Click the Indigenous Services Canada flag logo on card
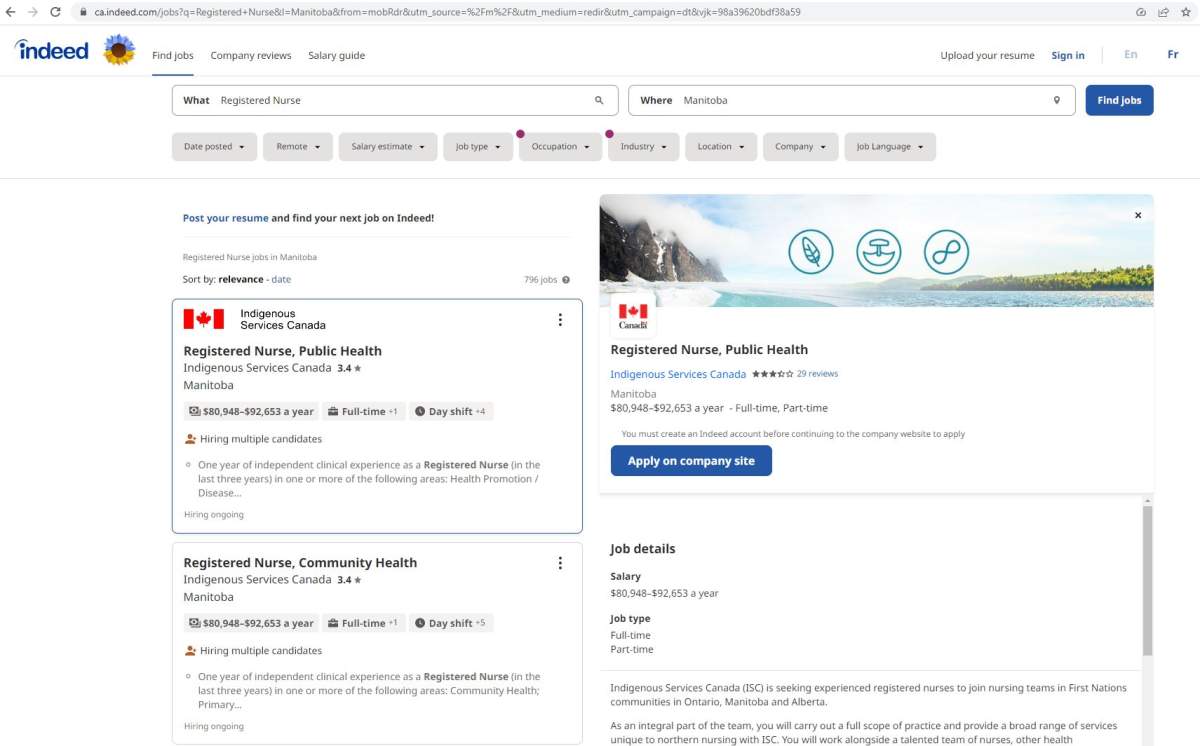Screen dimensions: 1200x746 tap(204, 319)
